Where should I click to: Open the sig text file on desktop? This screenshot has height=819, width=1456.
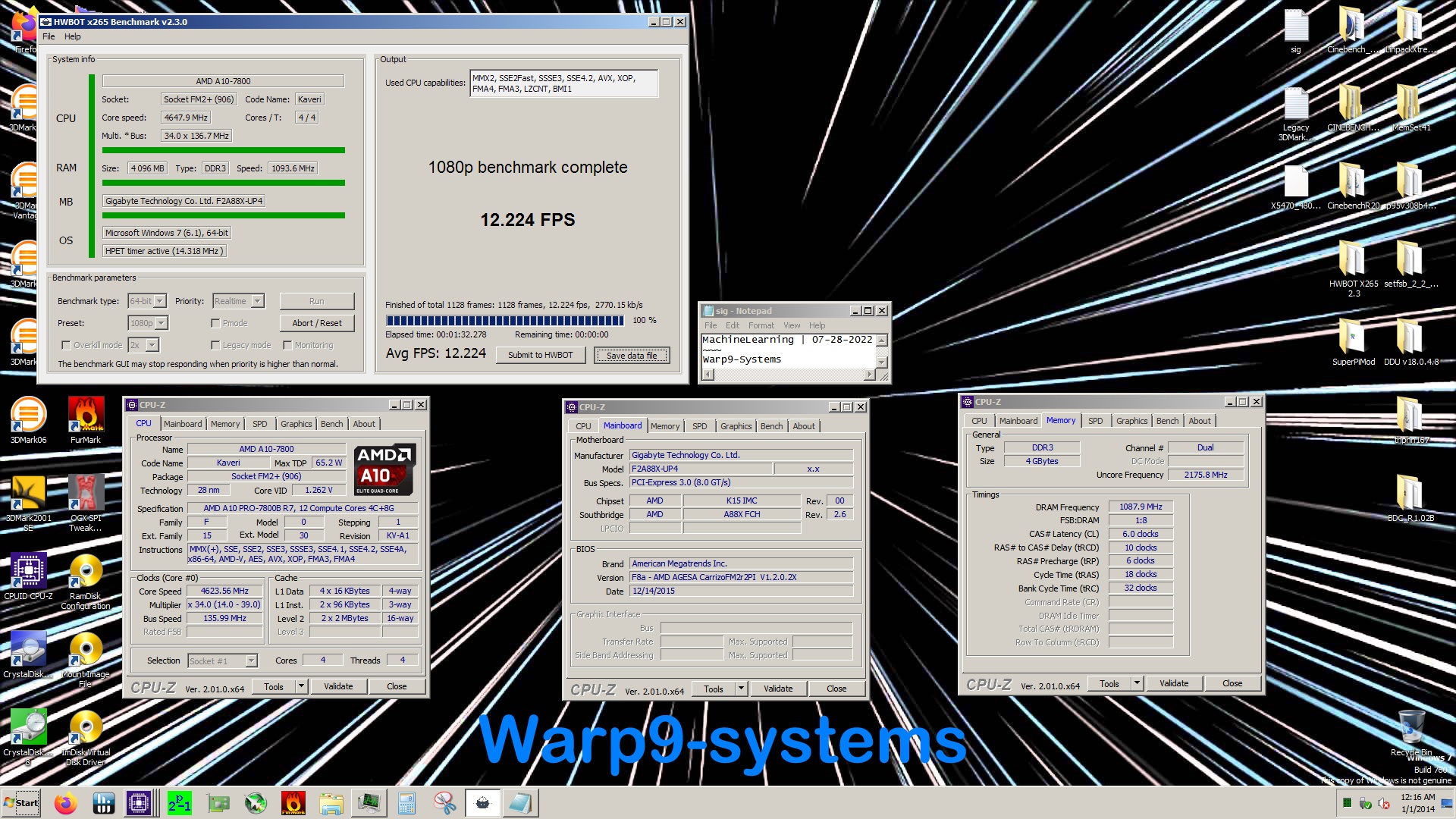(1296, 30)
